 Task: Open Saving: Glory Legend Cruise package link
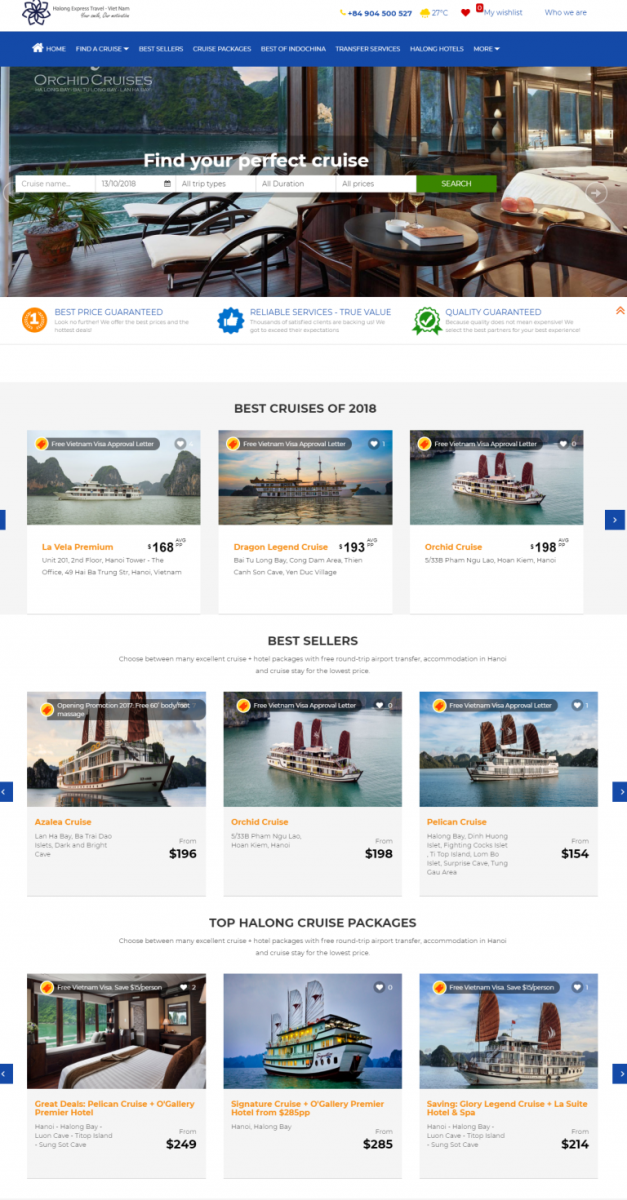pos(507,1108)
